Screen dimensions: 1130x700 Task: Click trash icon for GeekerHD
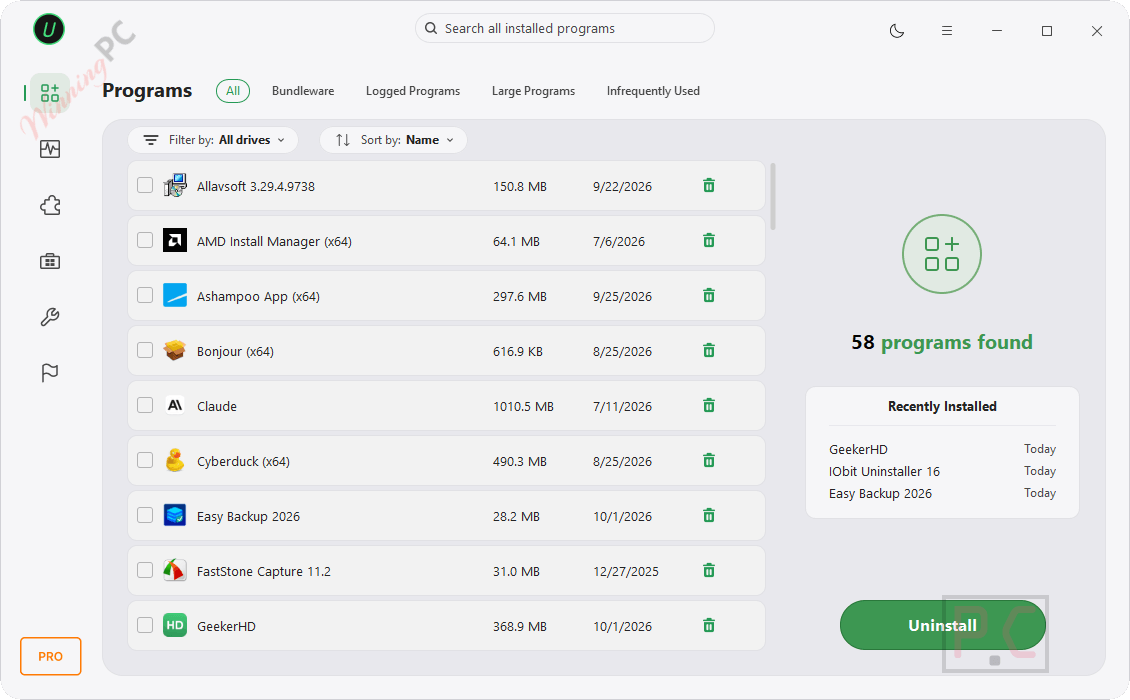(x=709, y=626)
